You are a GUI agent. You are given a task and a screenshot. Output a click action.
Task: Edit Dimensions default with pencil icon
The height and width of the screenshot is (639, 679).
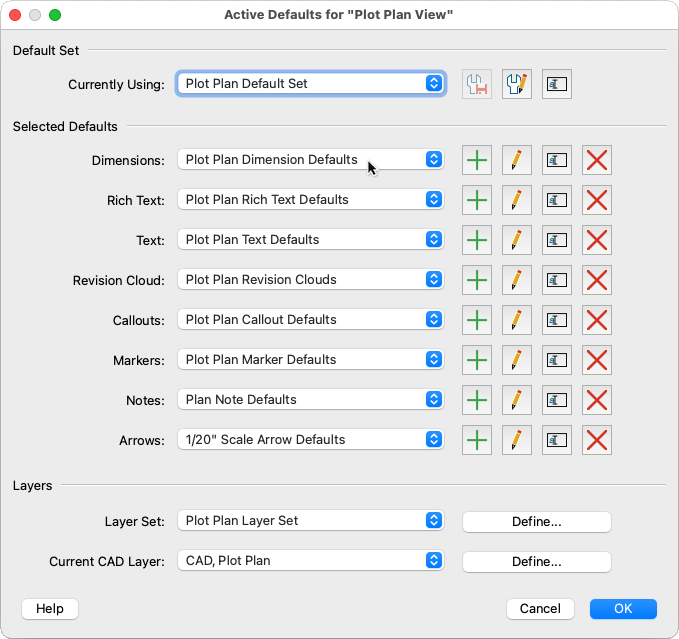point(517,160)
